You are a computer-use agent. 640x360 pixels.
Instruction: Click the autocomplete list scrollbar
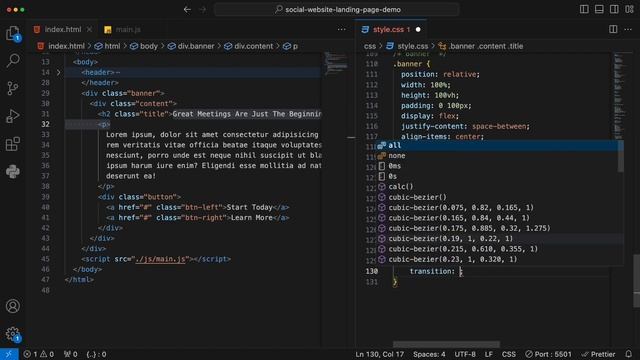tap(621, 156)
